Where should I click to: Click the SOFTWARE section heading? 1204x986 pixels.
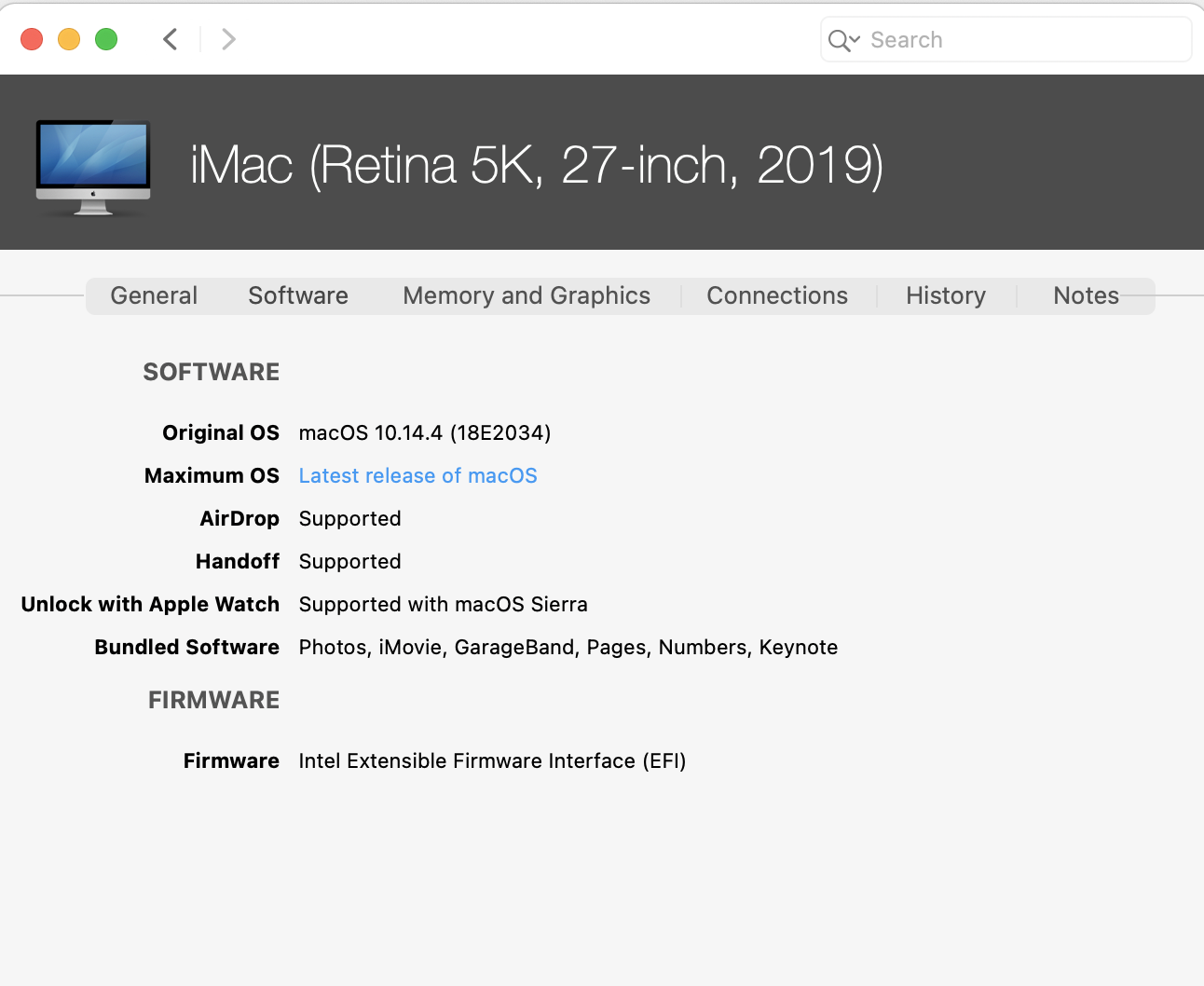[212, 372]
